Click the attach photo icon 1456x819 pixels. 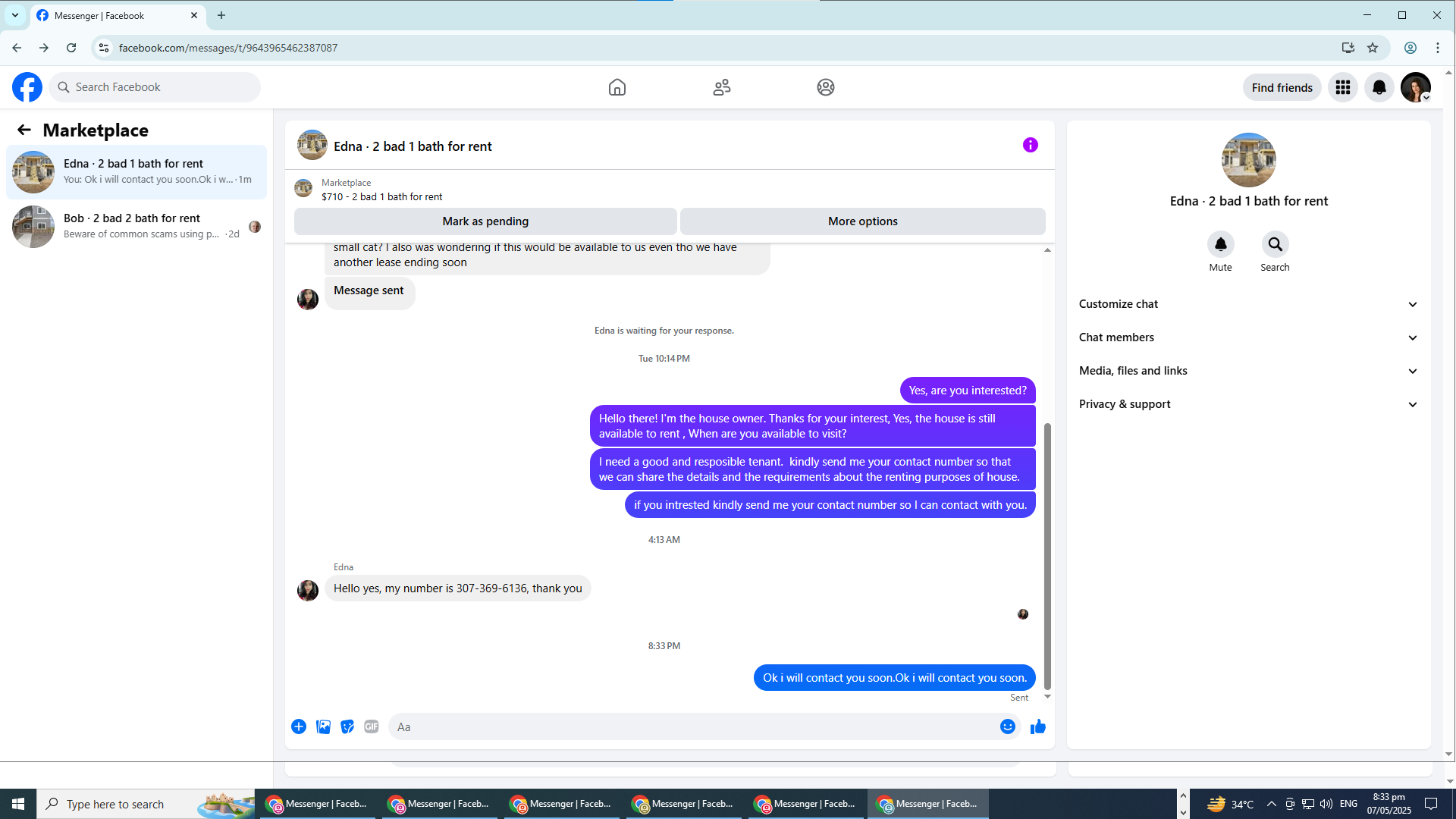(323, 726)
